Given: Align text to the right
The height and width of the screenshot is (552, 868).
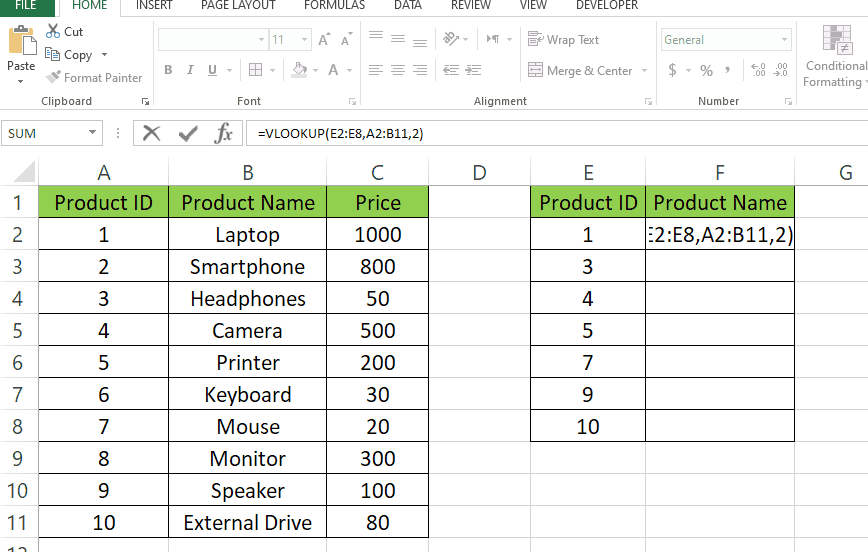Looking at the screenshot, I should pos(420,70).
